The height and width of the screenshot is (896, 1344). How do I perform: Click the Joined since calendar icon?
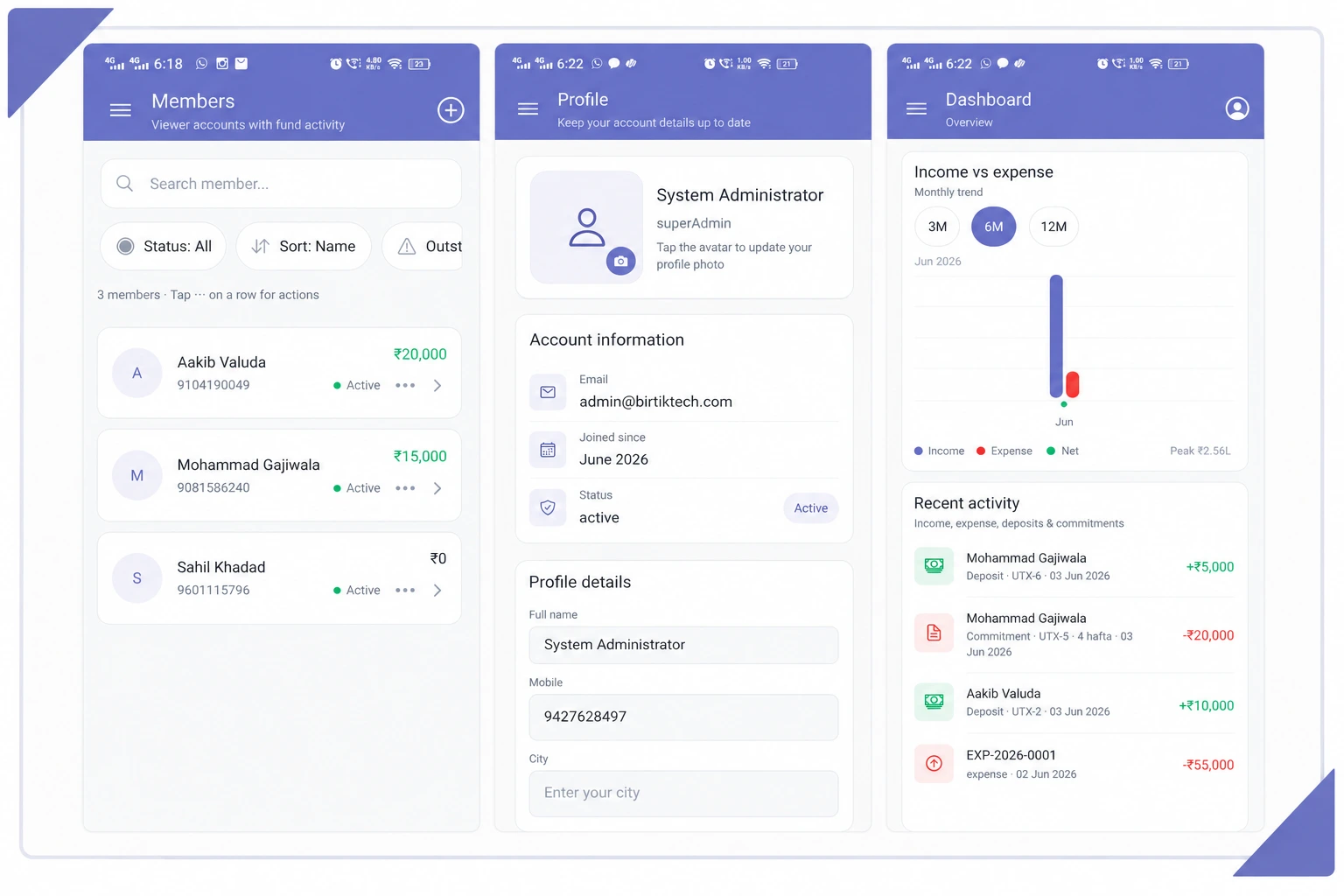[x=548, y=450]
